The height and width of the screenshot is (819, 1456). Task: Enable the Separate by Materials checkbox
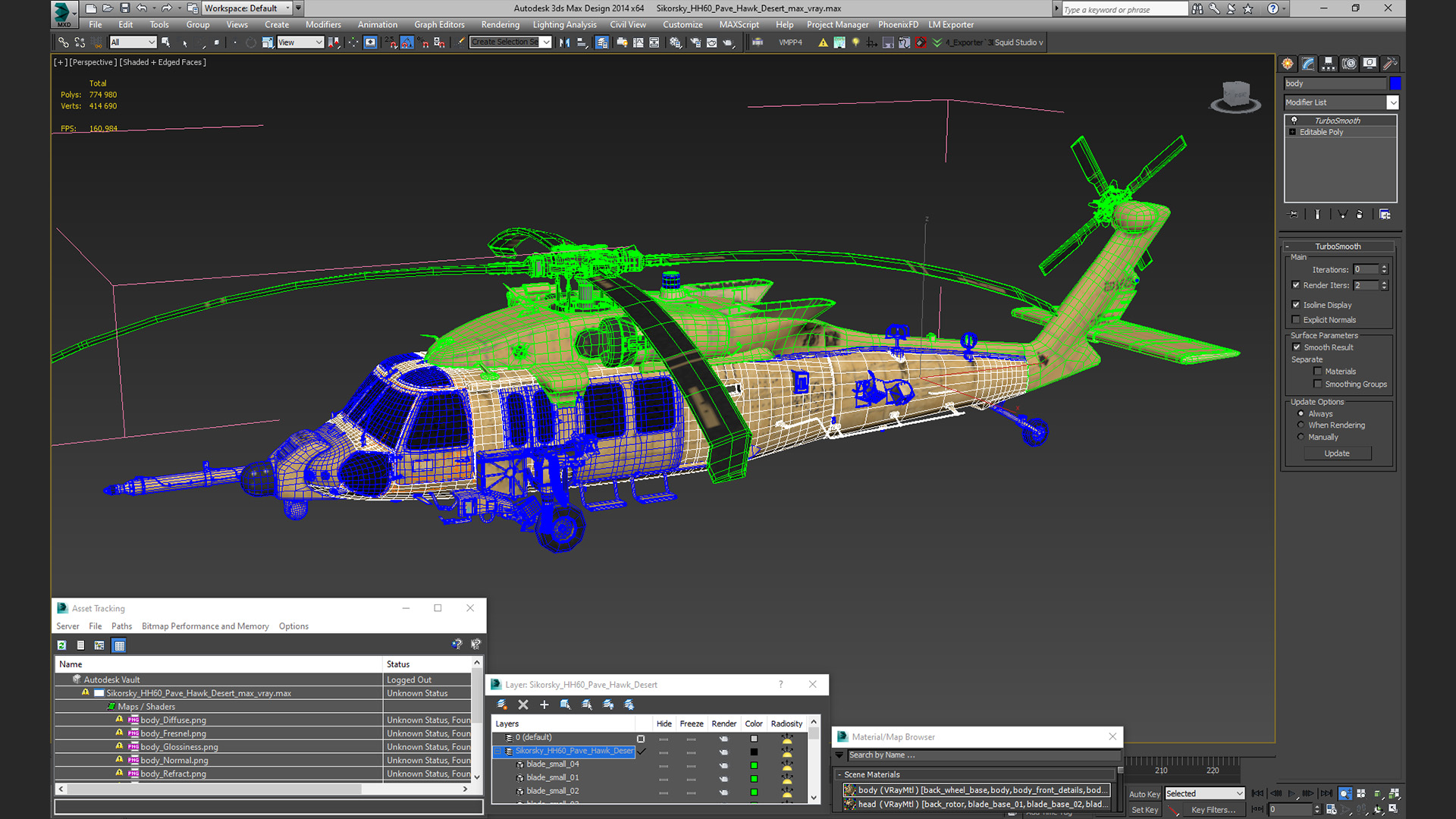pos(1318,372)
